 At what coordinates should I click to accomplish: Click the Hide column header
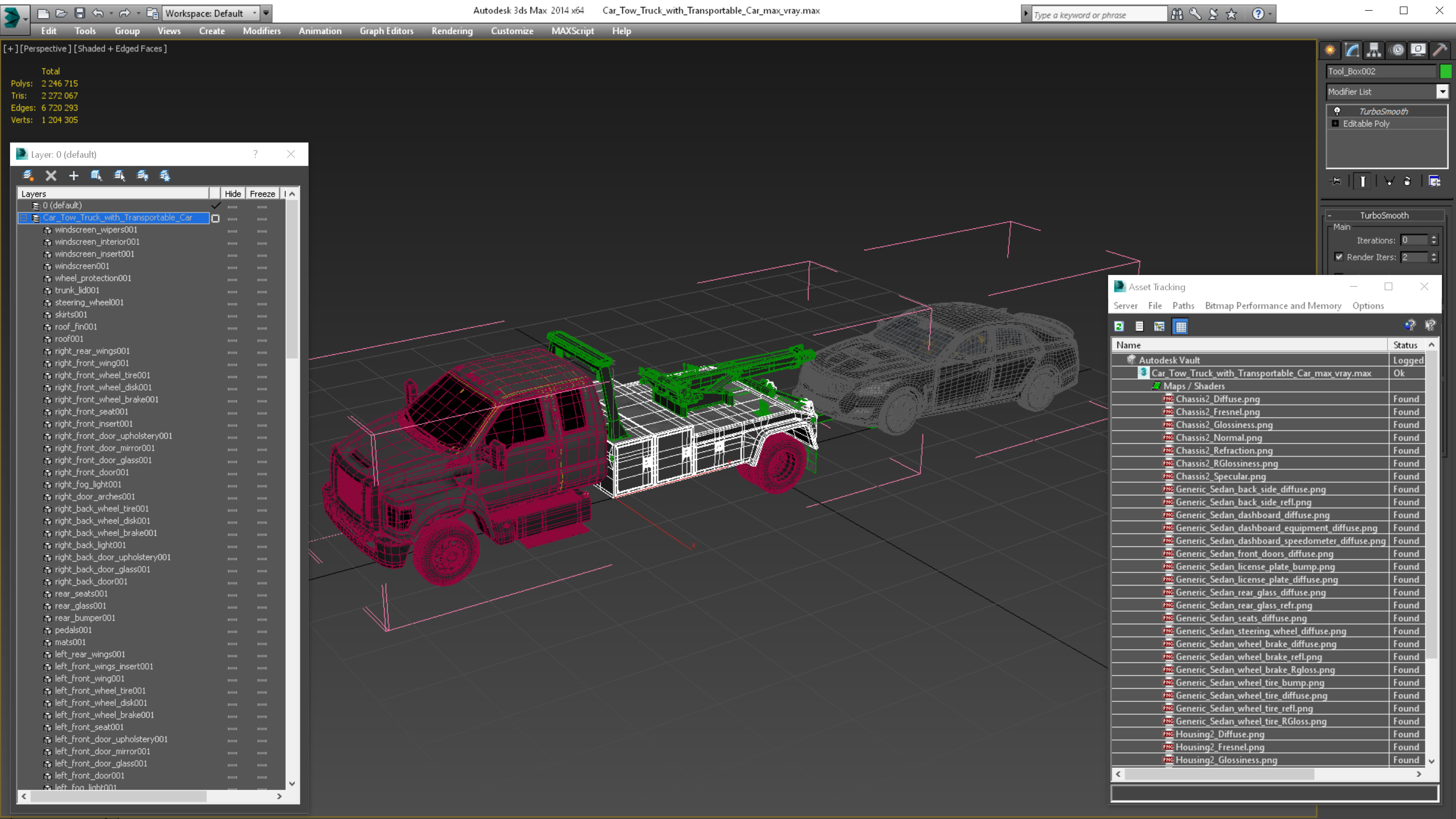[x=233, y=194]
